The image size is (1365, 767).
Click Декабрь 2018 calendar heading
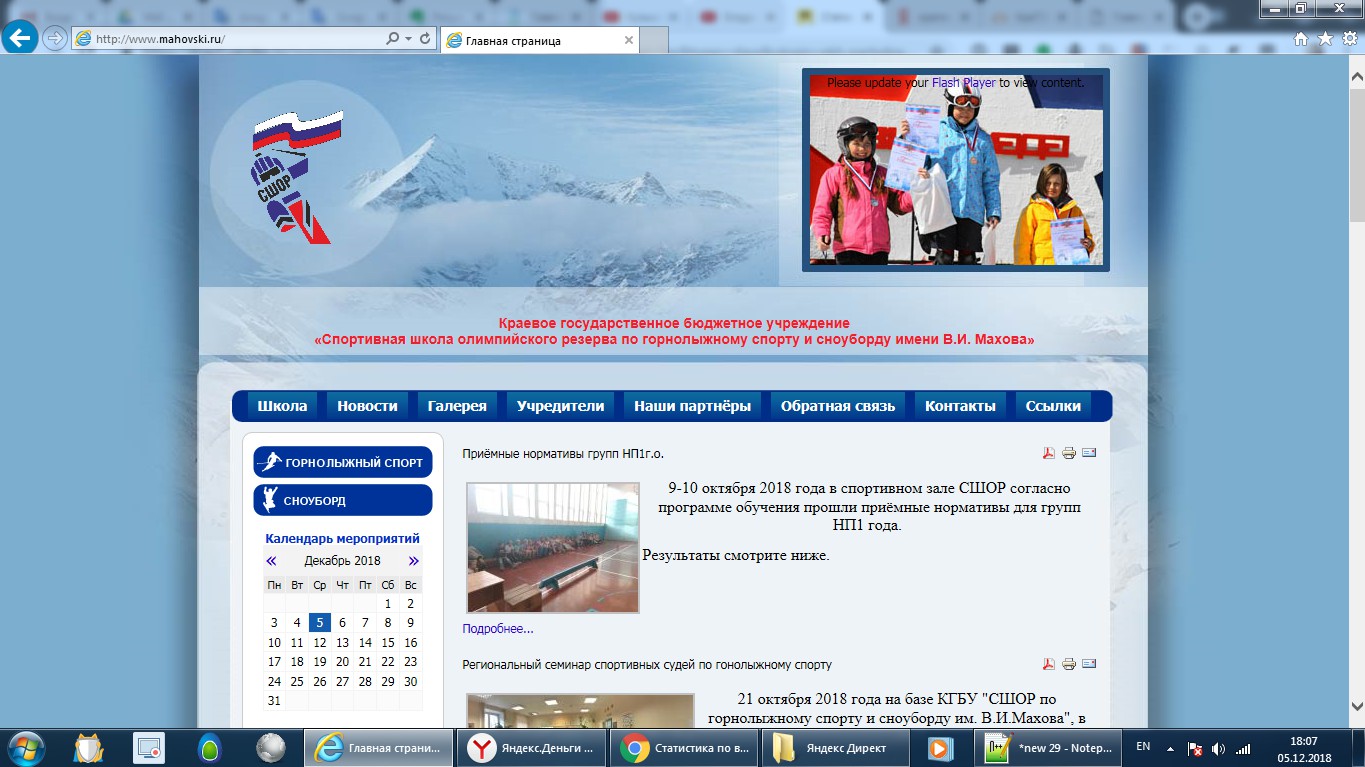coord(342,561)
